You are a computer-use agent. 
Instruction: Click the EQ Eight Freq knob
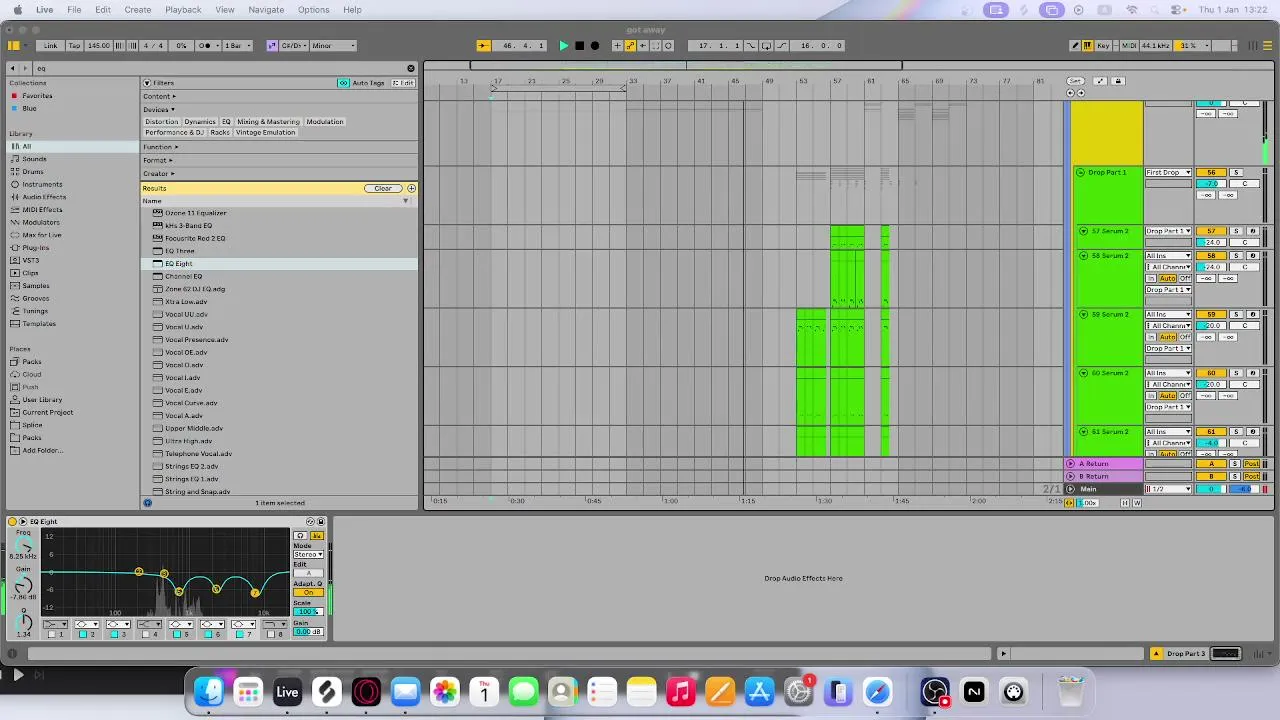pyautogui.click(x=23, y=547)
